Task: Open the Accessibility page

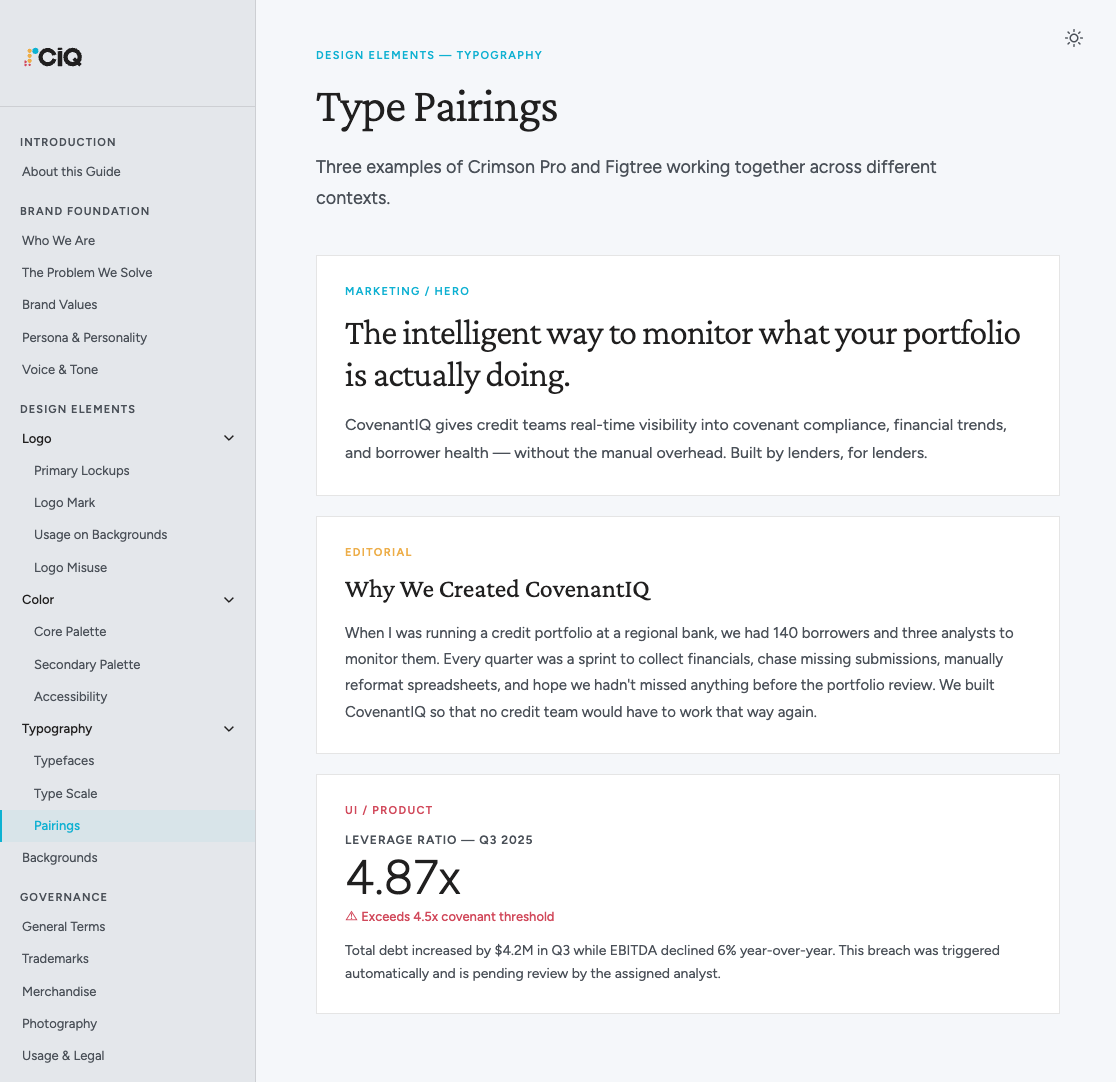Action: point(70,696)
